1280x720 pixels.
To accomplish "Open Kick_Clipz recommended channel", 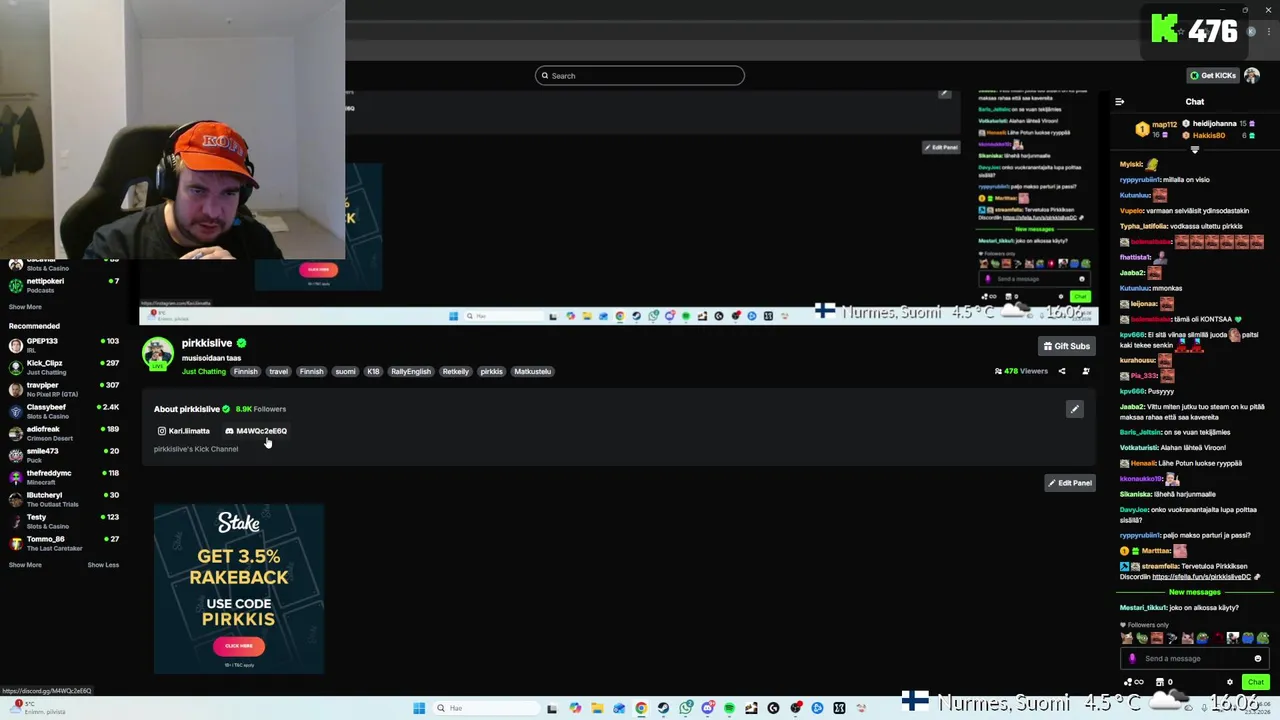I will click(62, 367).
